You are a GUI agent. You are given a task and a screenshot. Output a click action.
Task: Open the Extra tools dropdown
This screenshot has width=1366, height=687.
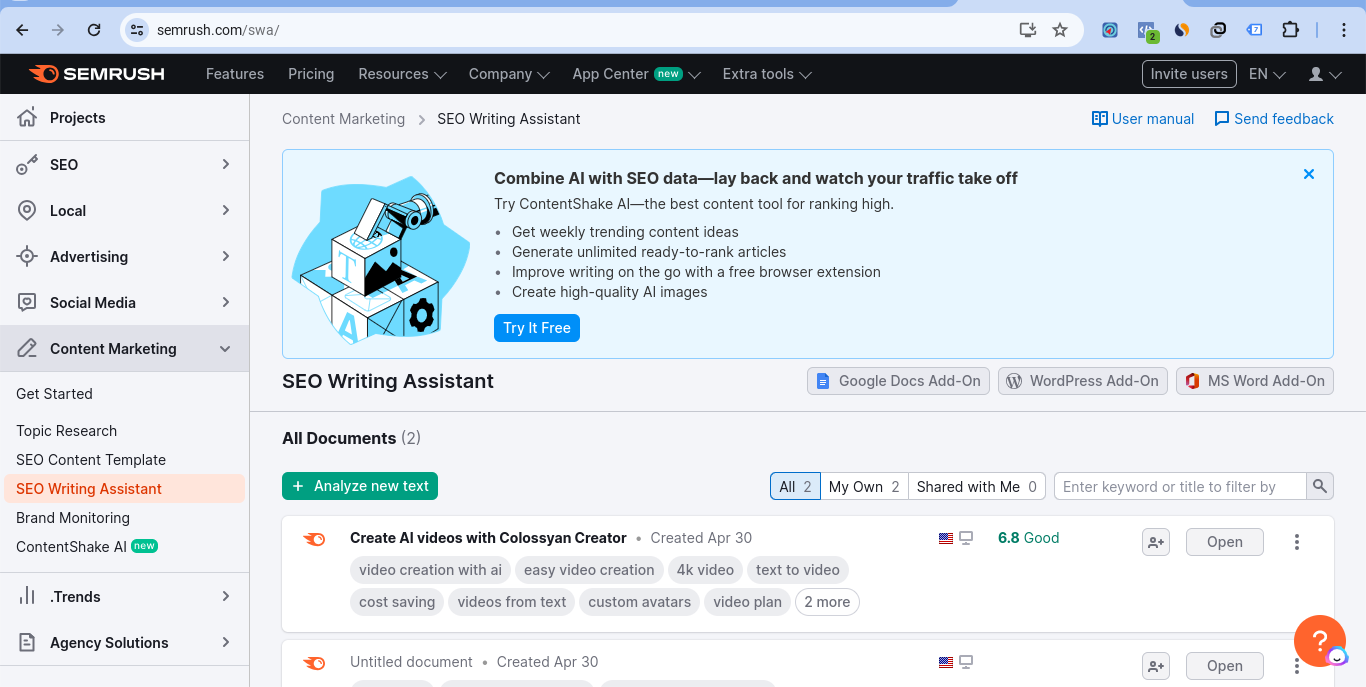[767, 74]
